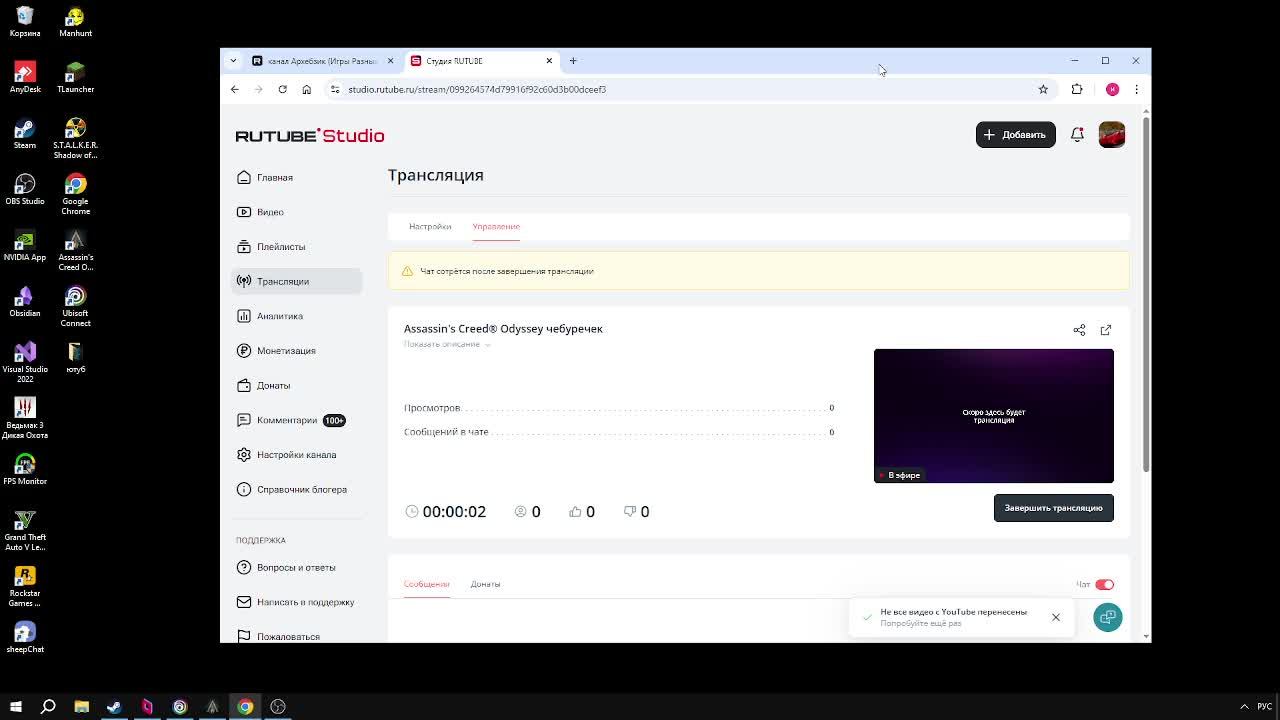Open File Explorer from taskbar
The width and height of the screenshot is (1280, 720).
pyautogui.click(x=81, y=707)
